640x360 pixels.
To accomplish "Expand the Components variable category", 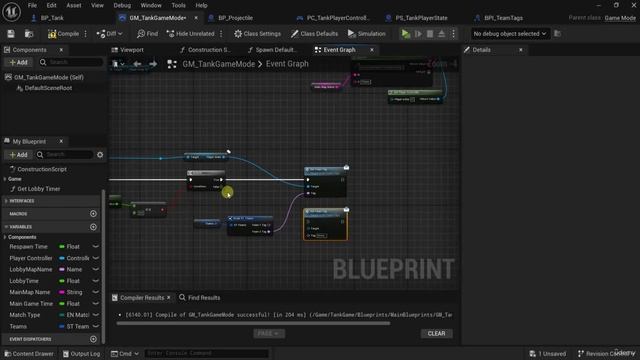I will 5,237.
